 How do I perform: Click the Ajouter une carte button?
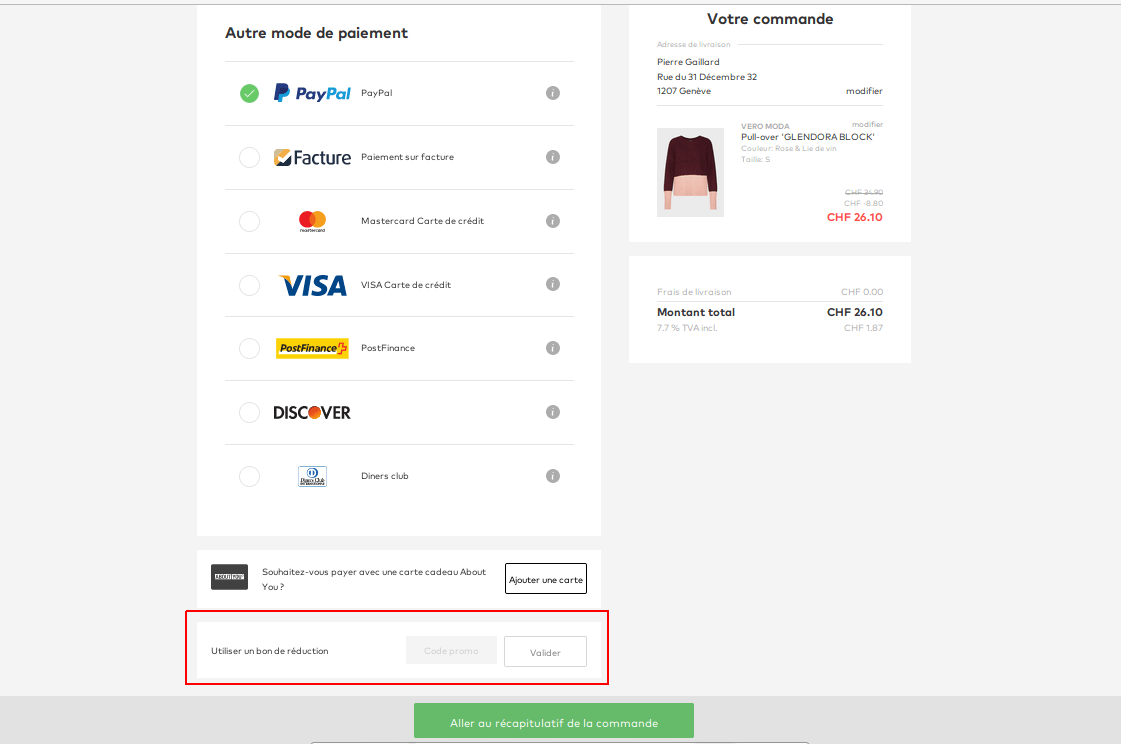click(545, 578)
